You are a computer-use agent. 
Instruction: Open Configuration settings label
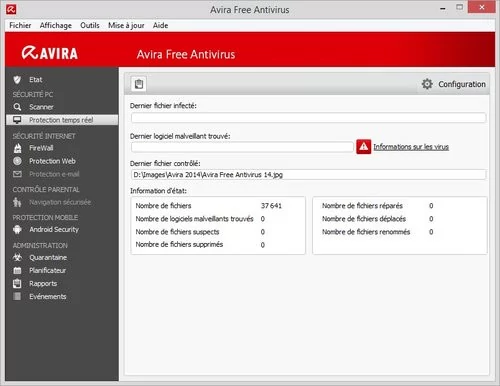tap(462, 84)
